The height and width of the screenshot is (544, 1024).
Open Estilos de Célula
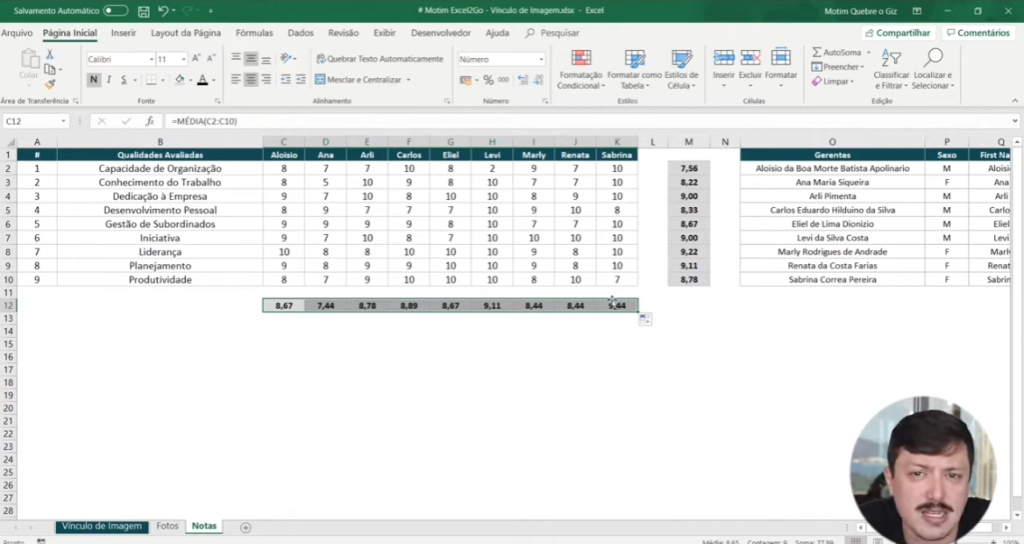click(681, 69)
